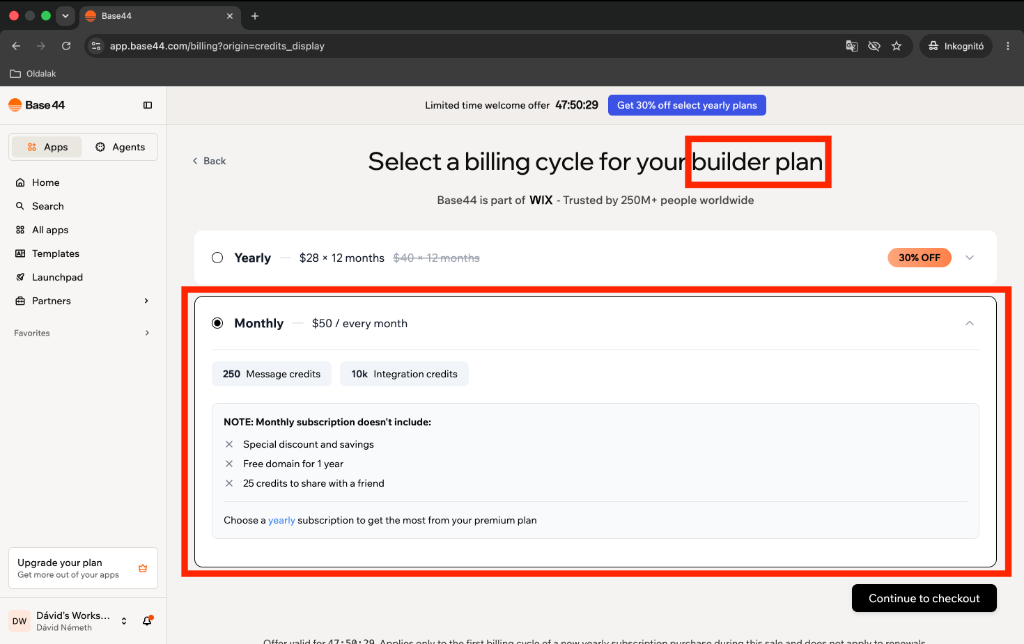Open the tab search dropdown

click(65, 16)
